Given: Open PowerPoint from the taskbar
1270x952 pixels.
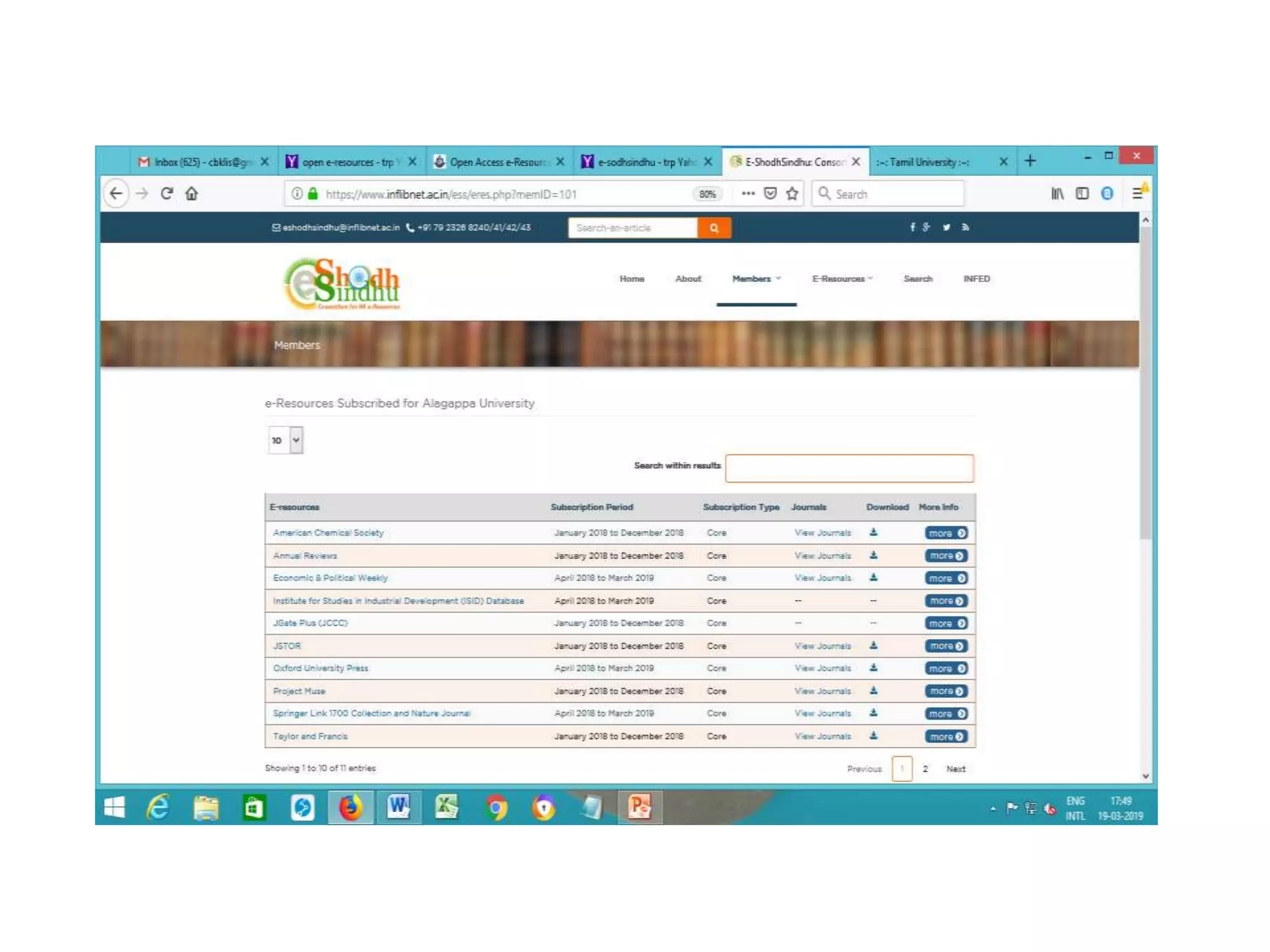Looking at the screenshot, I should [639, 808].
